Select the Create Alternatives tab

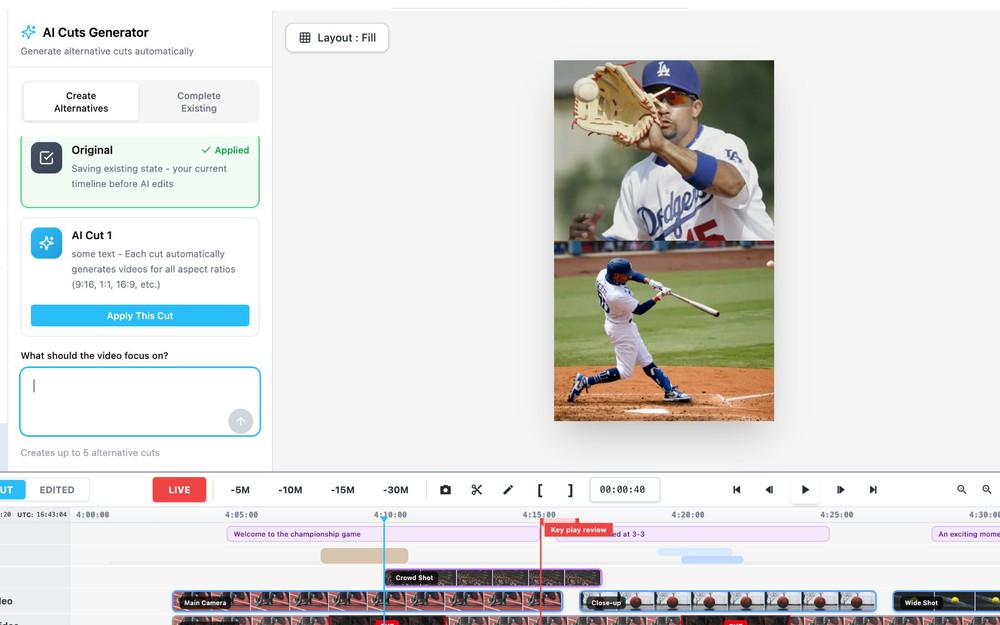click(x=81, y=102)
